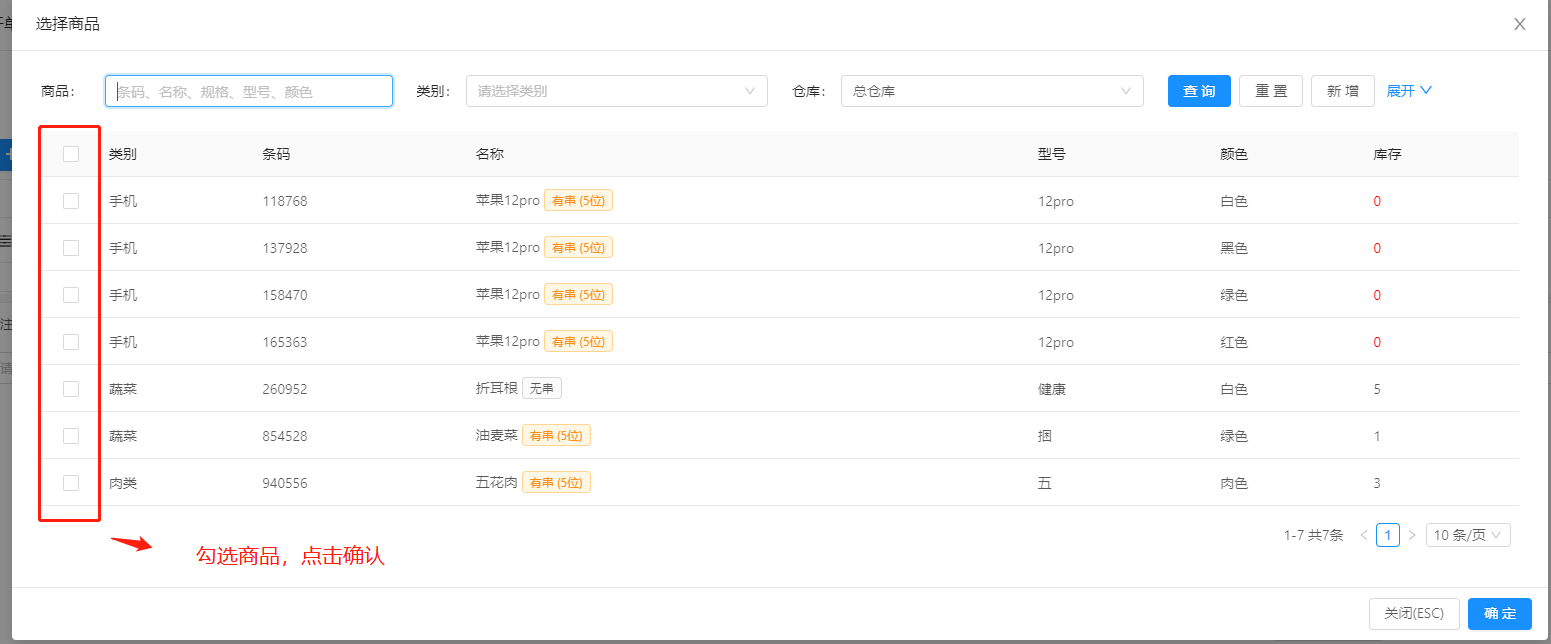Click the 重置 reset button
The height and width of the screenshot is (644, 1551).
pos(1271,91)
